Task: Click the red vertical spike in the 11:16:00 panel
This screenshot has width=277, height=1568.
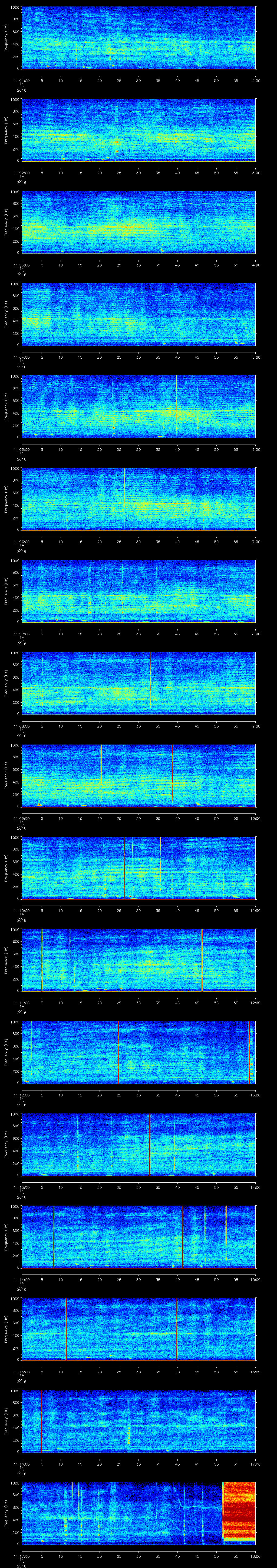Action: pyautogui.click(x=41, y=1421)
